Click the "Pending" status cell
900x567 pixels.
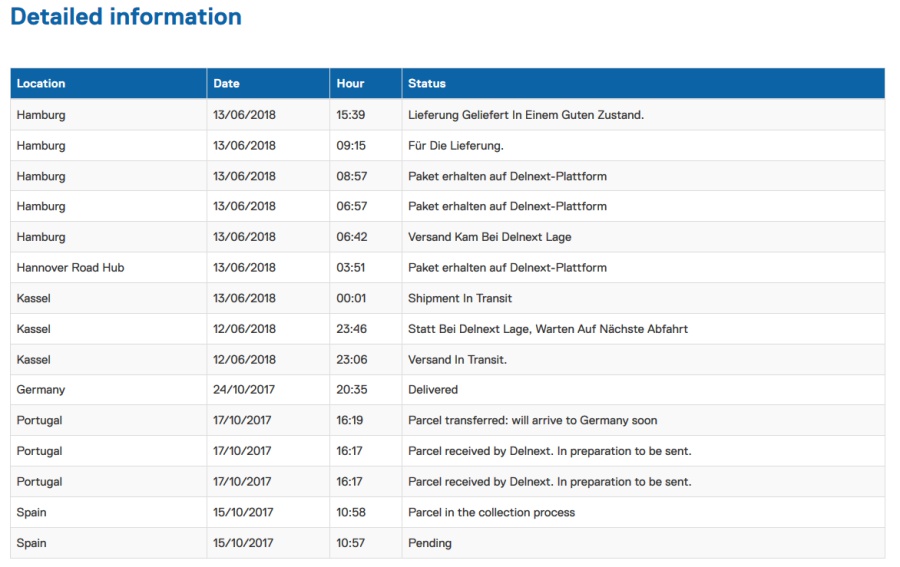point(430,543)
